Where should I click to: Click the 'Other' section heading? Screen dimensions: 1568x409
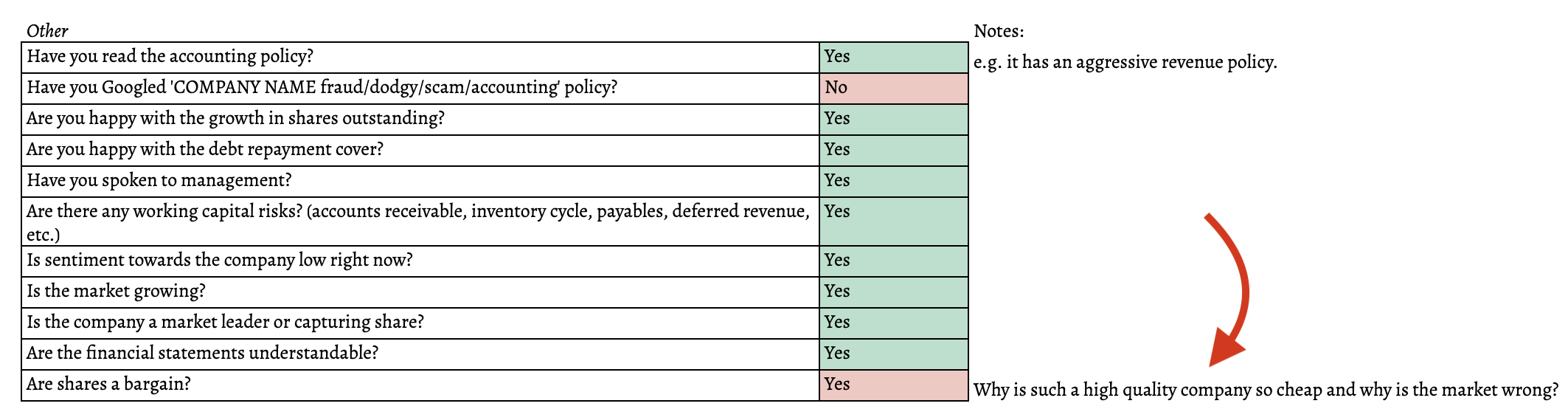coord(47,31)
